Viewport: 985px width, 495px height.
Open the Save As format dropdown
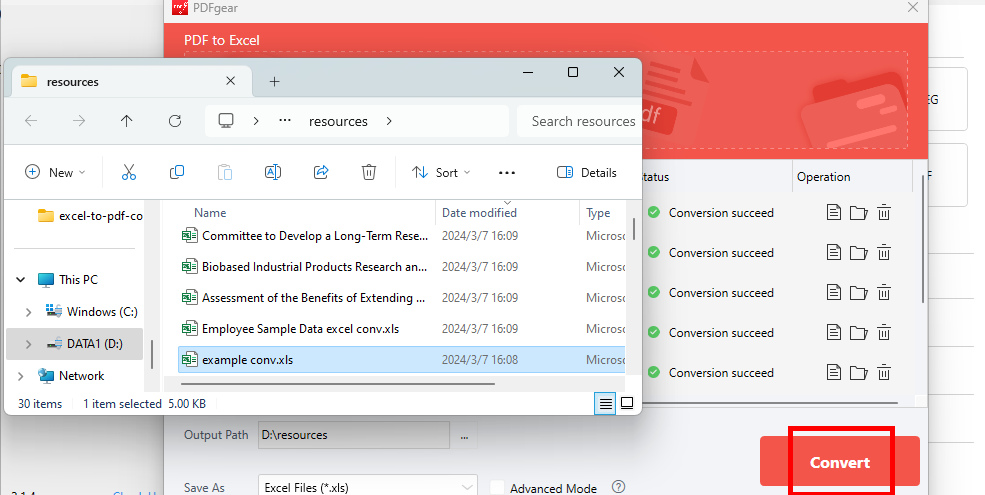367,487
